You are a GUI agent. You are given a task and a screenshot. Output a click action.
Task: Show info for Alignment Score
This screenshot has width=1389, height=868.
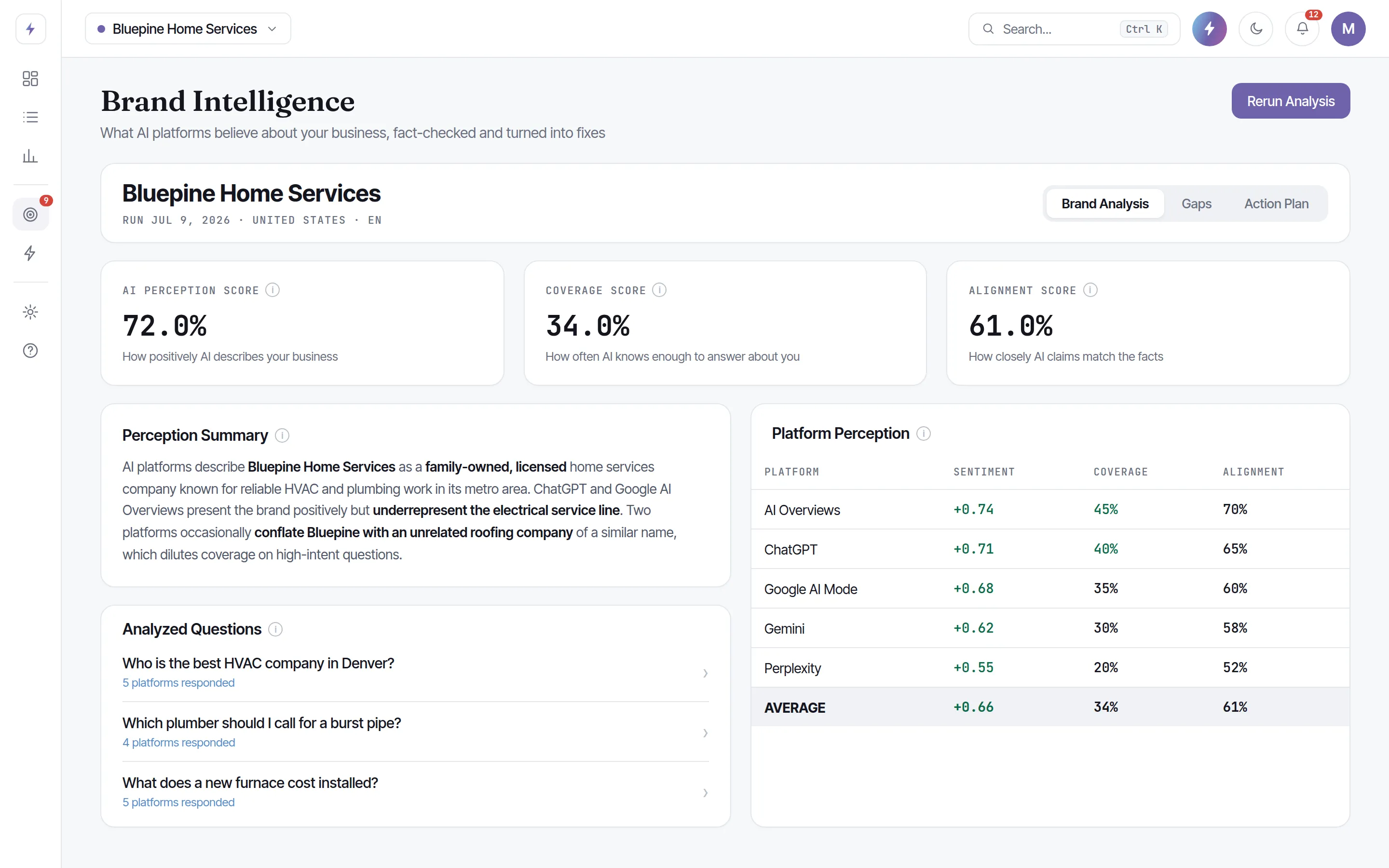click(x=1090, y=290)
